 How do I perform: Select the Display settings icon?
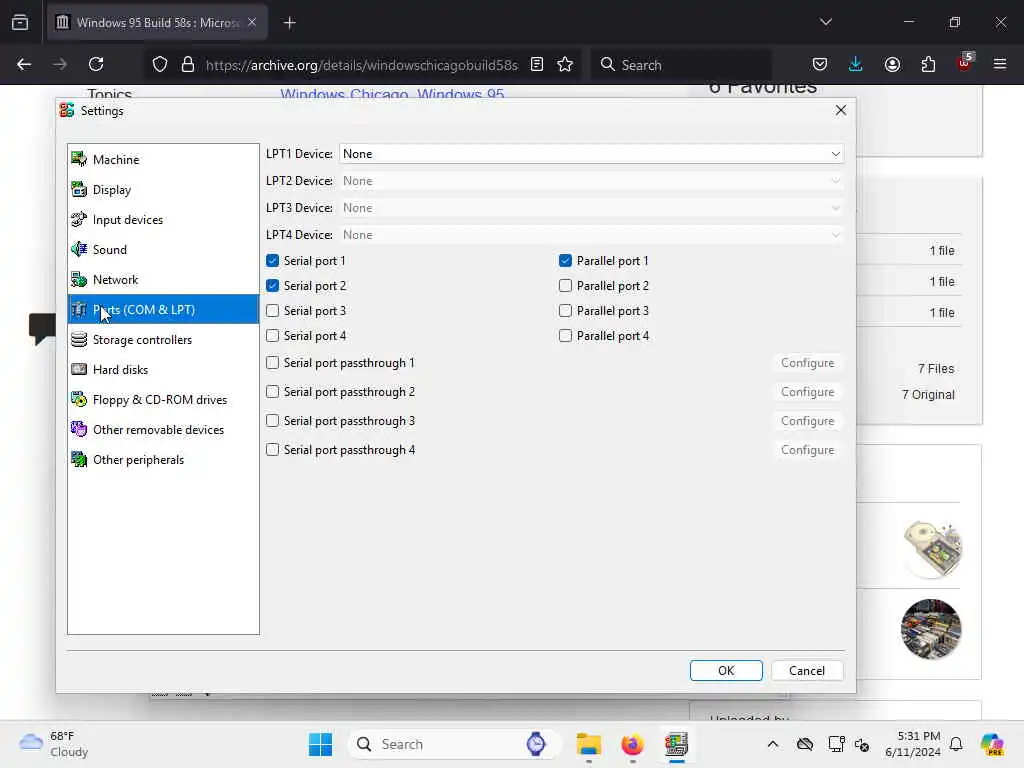pos(79,189)
